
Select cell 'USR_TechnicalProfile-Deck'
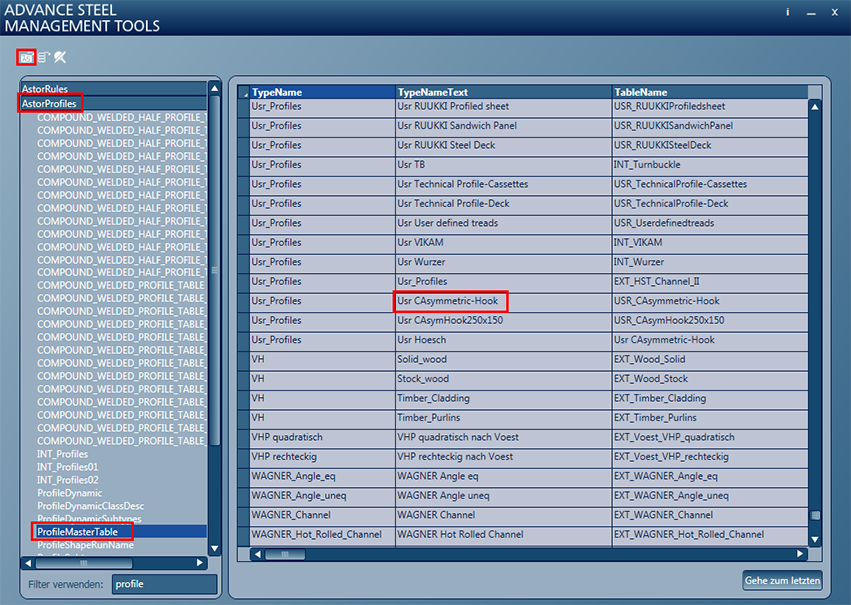click(x=710, y=204)
